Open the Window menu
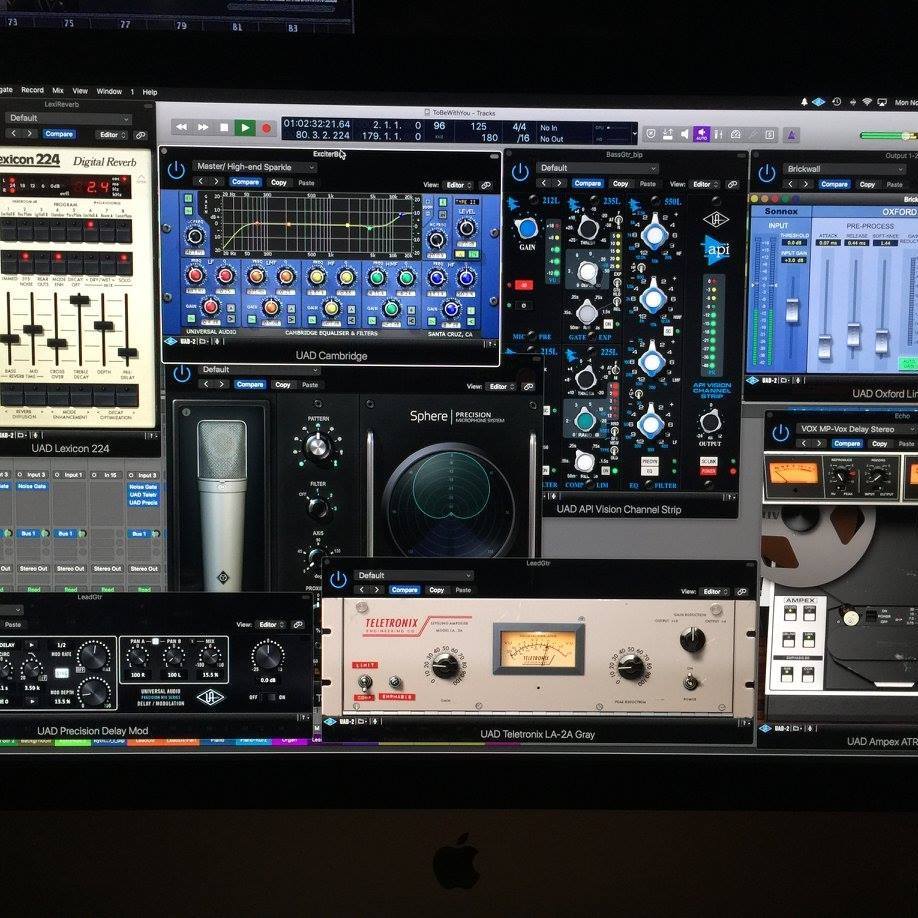The width and height of the screenshot is (918, 918). [109, 91]
